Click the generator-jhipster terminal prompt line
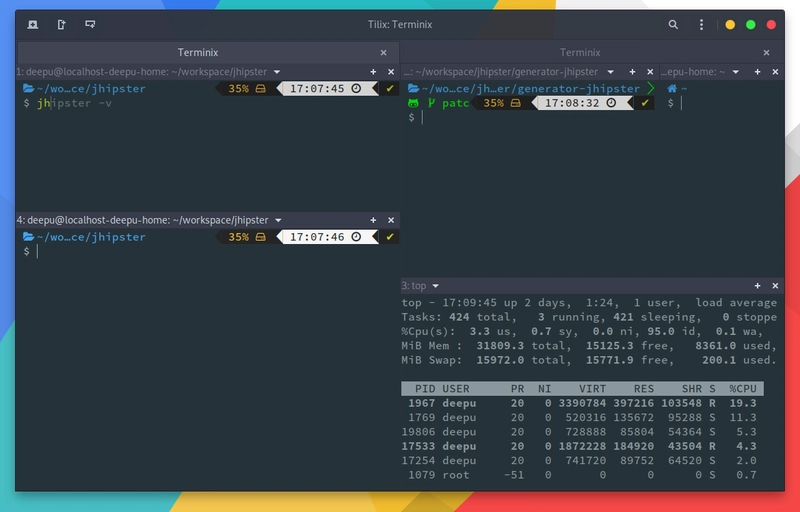This screenshot has height=512, width=800. click(x=530, y=117)
